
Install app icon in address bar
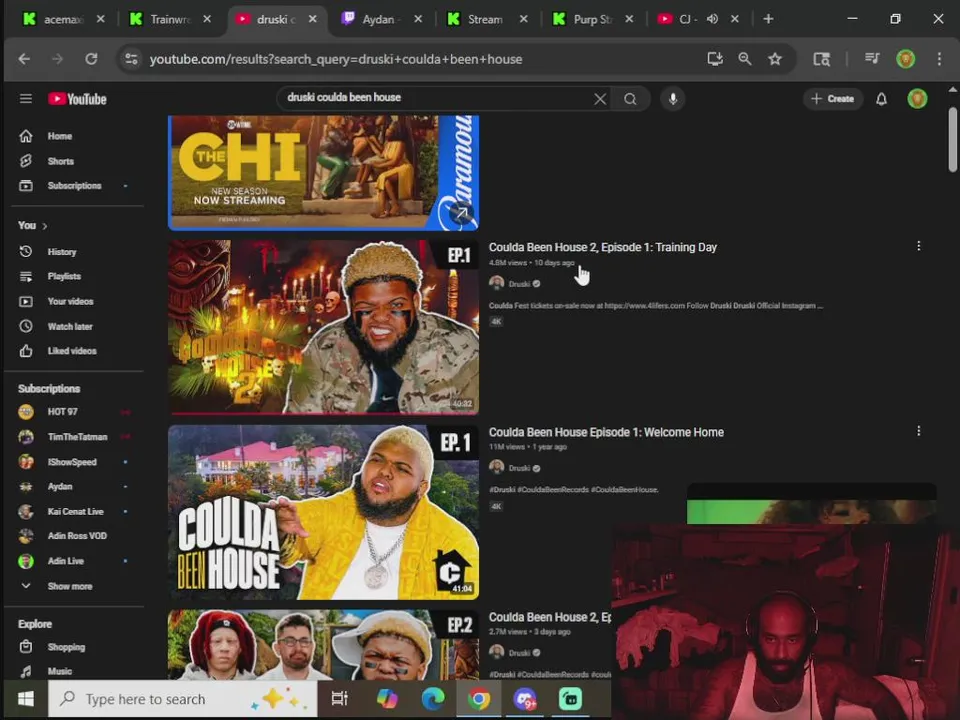pos(715,59)
